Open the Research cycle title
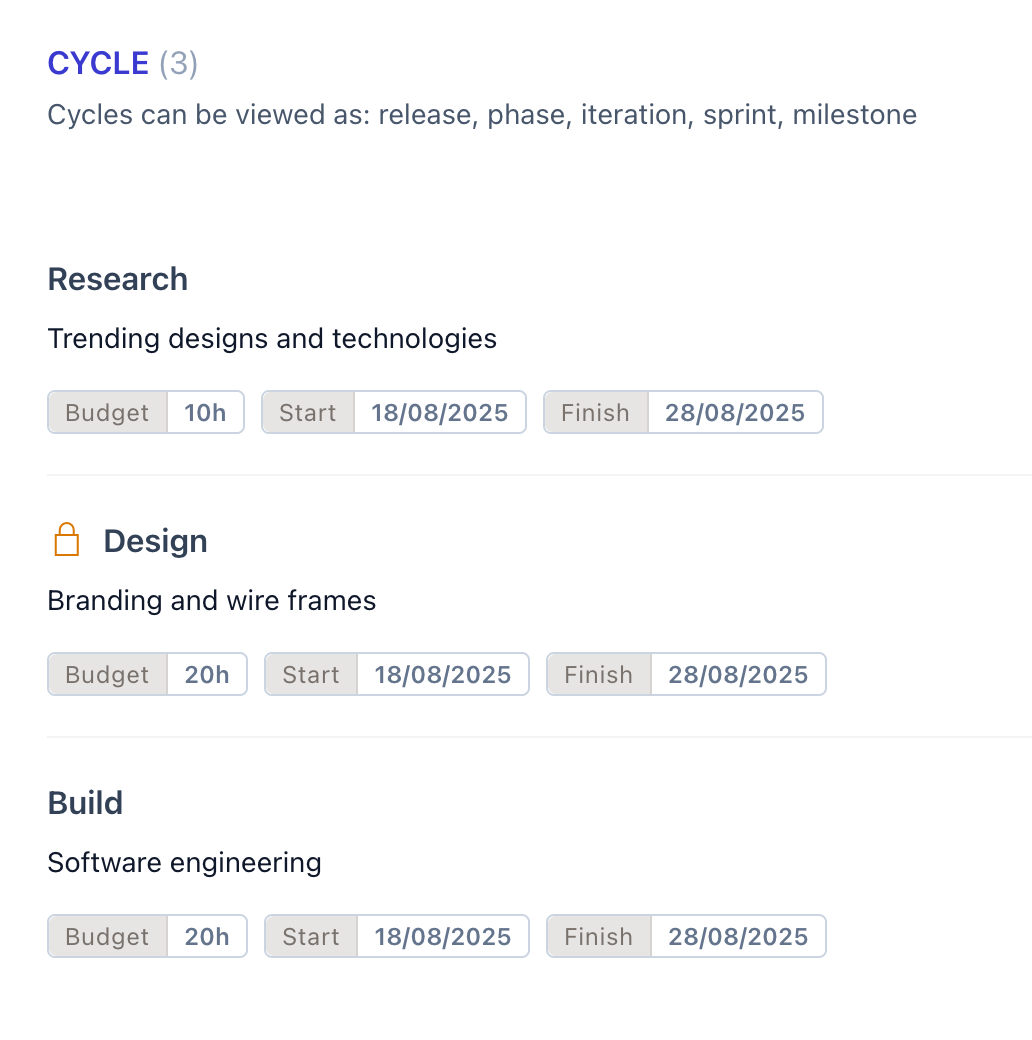 tap(118, 279)
